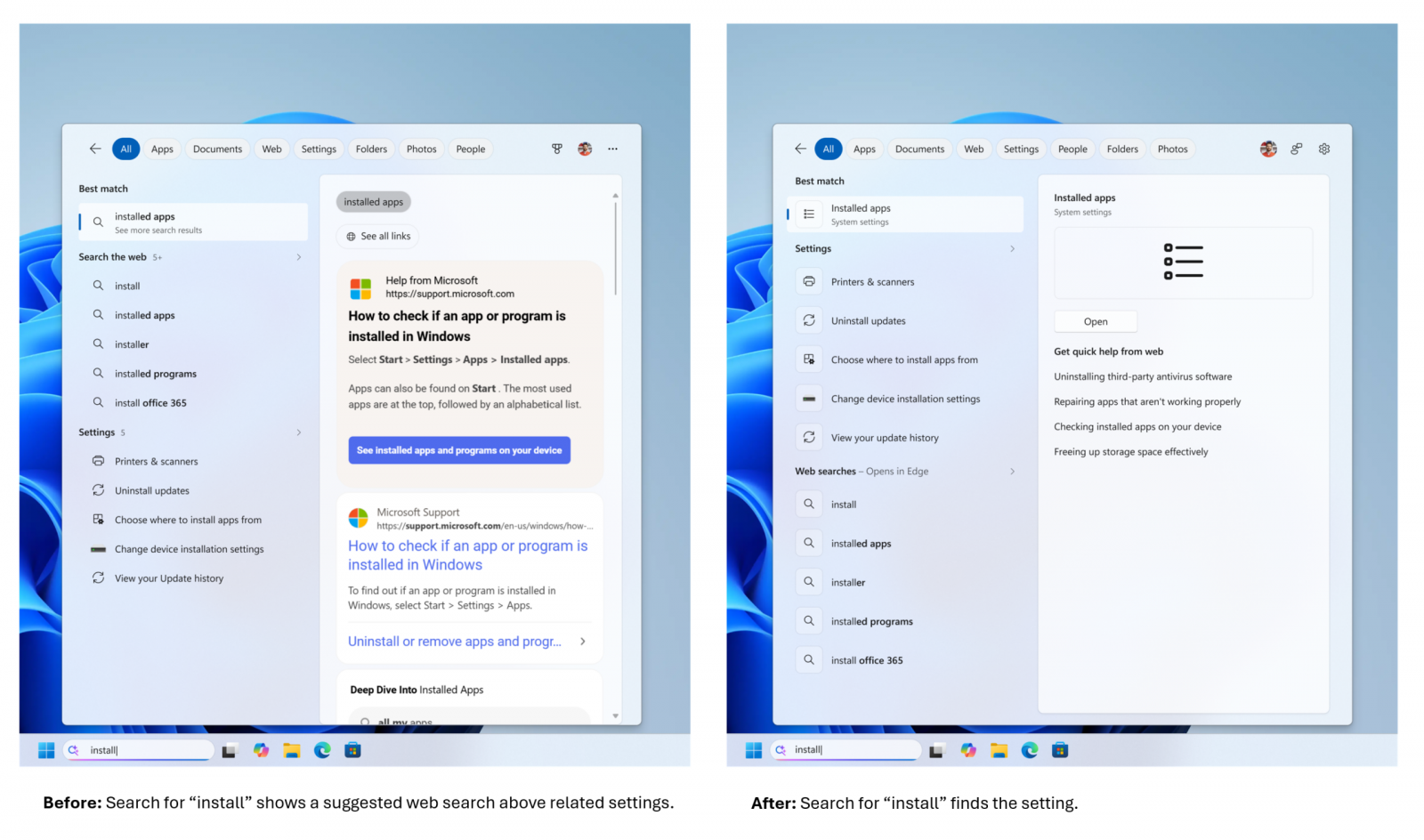Click the profile avatar in the Before panel

(x=585, y=149)
